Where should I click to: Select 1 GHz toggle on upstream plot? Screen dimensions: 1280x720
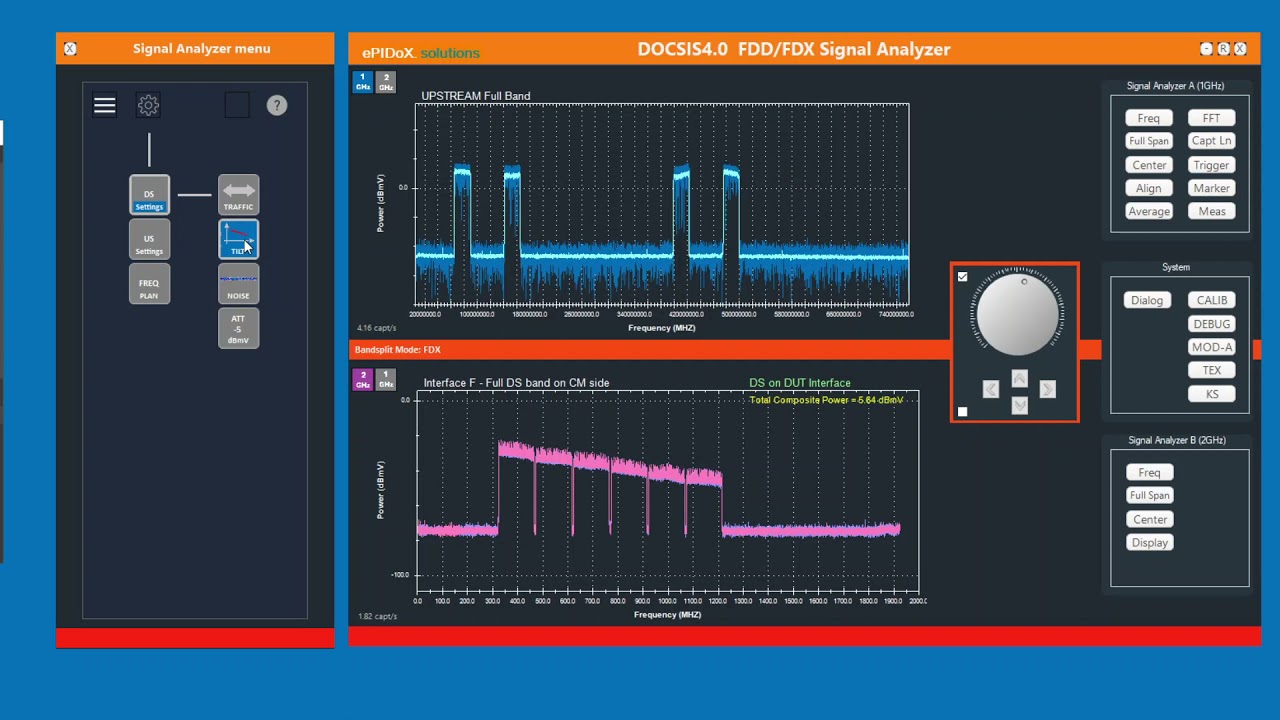(x=363, y=82)
